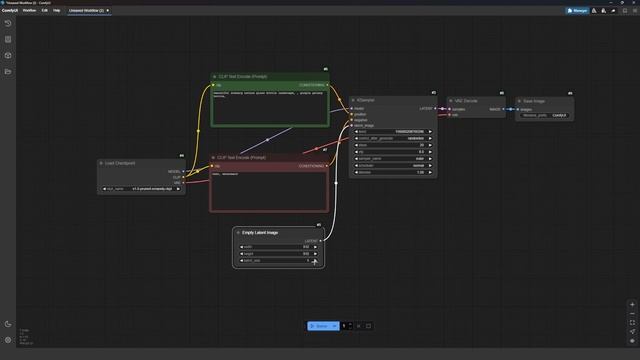This screenshot has width=640, height=360.
Task: Open the workflows folder sidebar icon
Action: click(8, 71)
